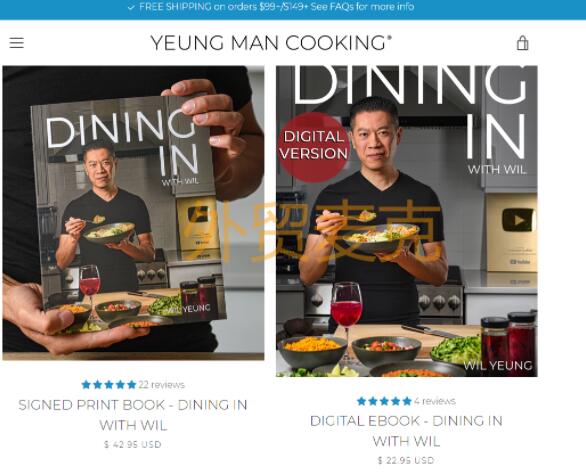This screenshot has width=586, height=474.
Task: Open Signed Print Book - Dining In title
Action: 133,415
